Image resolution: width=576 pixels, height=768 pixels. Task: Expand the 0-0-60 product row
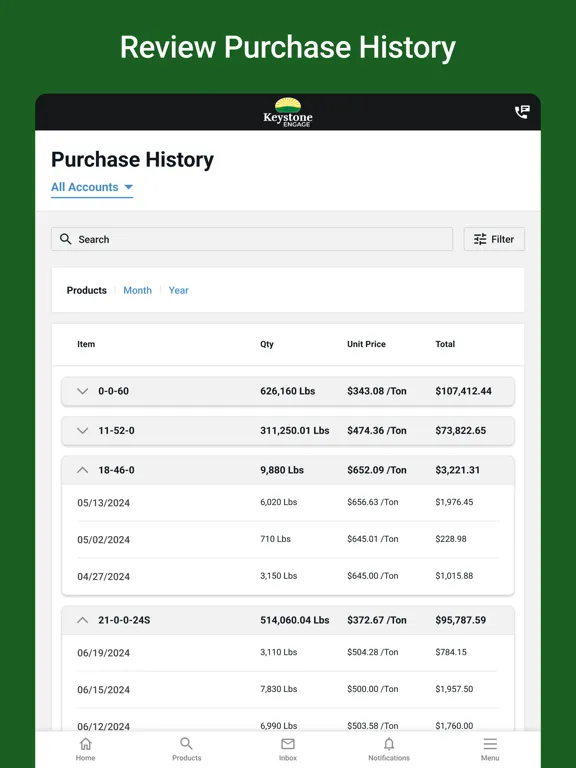click(288, 391)
